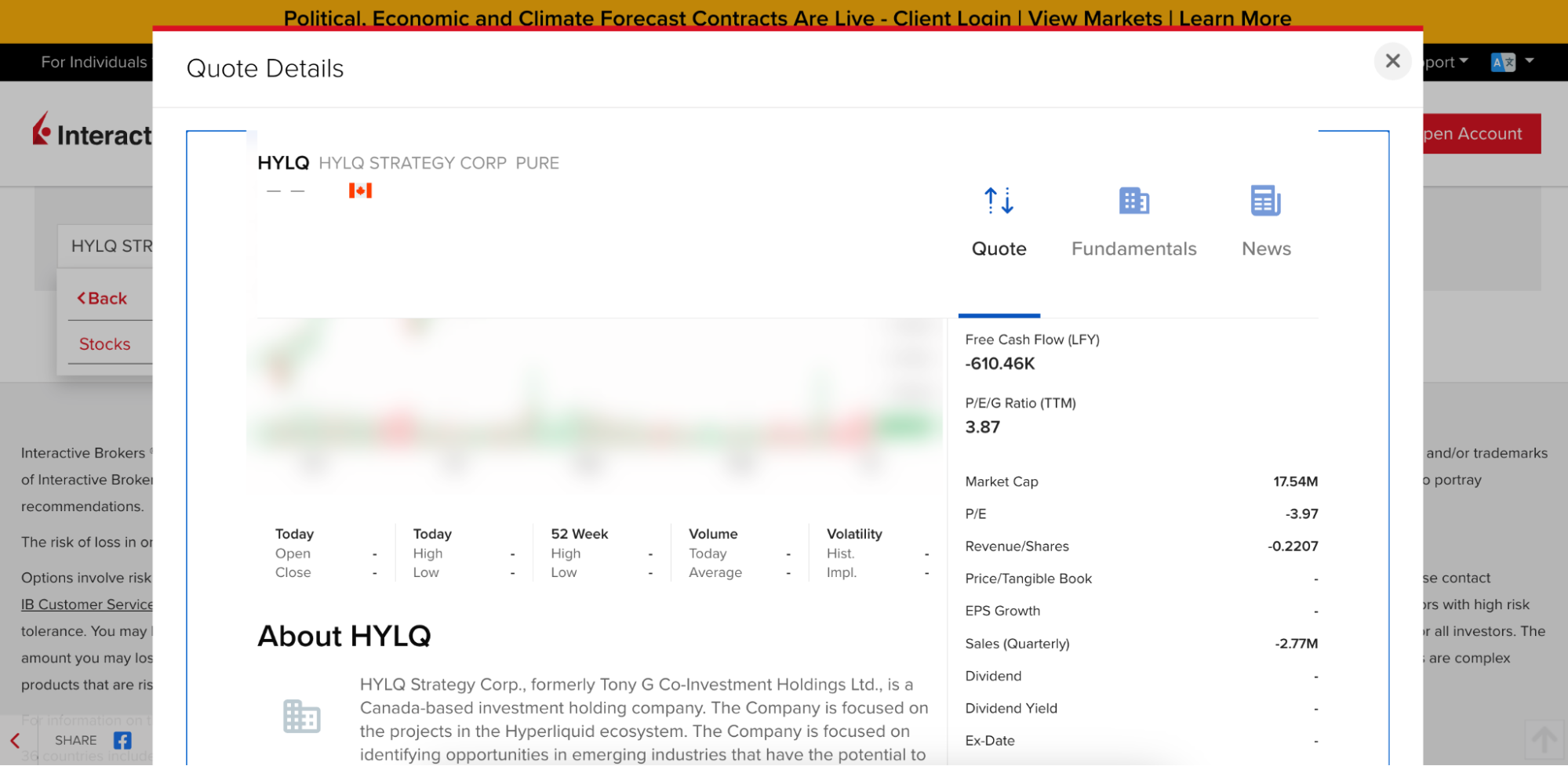Viewport: 1568px width, 766px height.
Task: Click the Volume heading
Action: [x=713, y=534]
